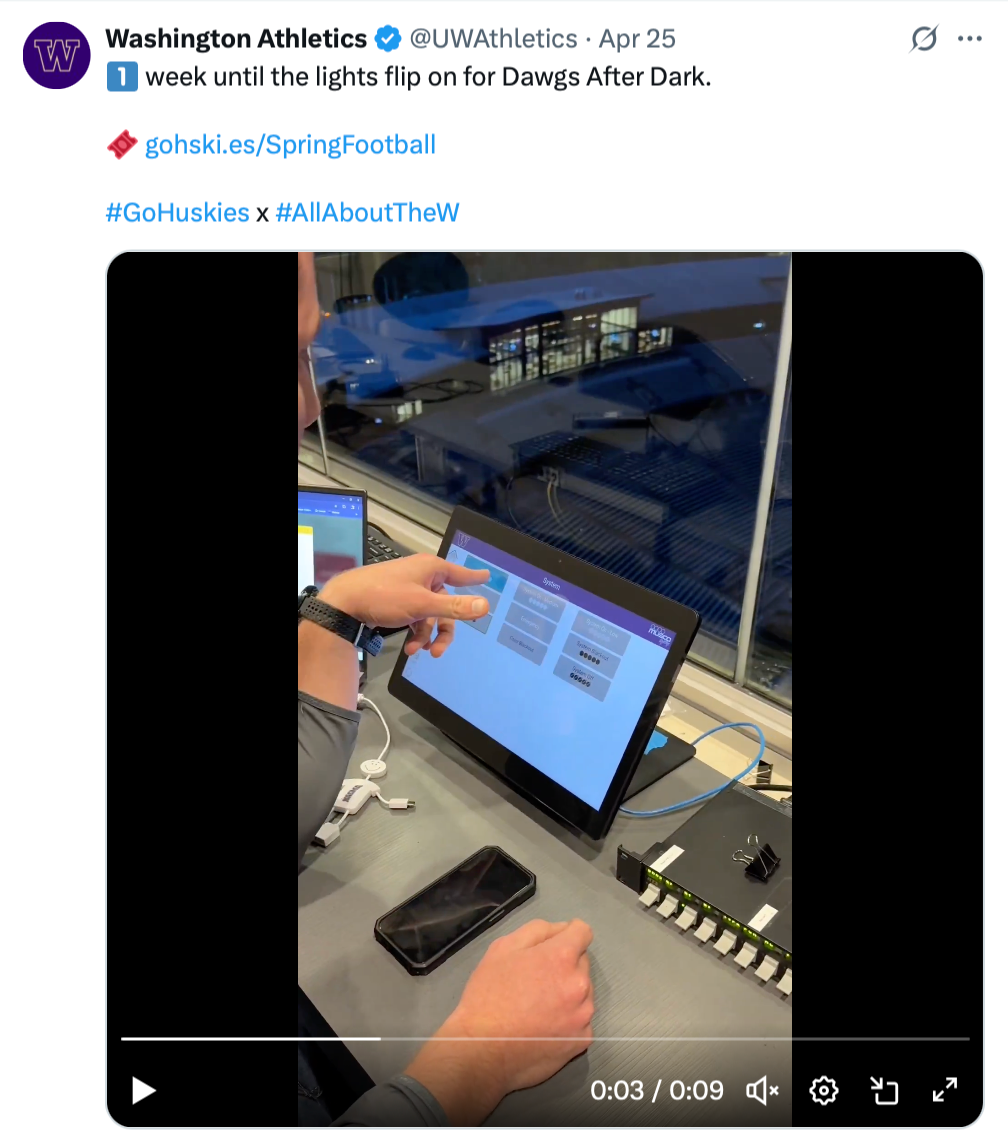Click the red ticket emoji

(x=122, y=145)
